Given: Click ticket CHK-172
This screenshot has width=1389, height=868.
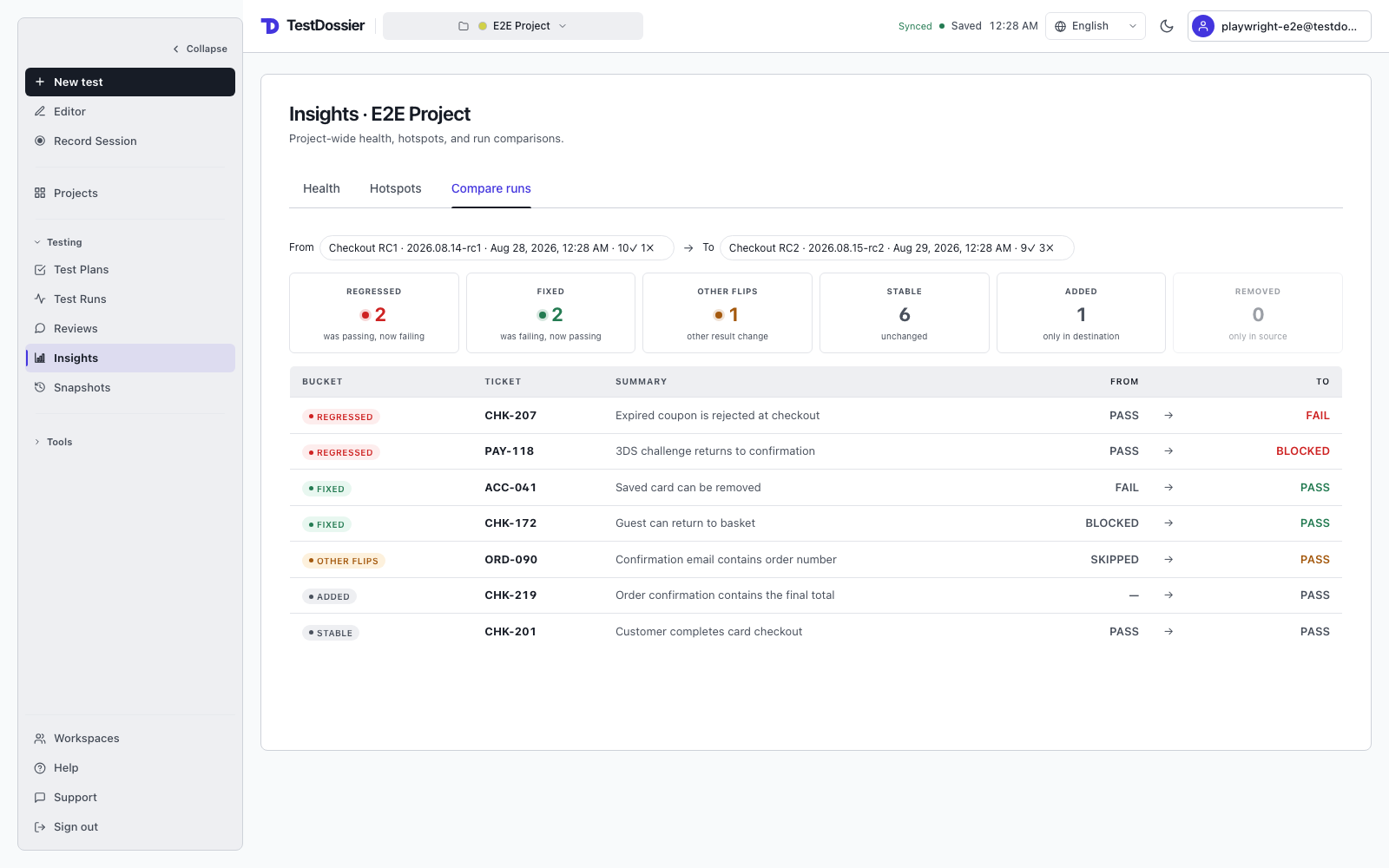Looking at the screenshot, I should [510, 523].
